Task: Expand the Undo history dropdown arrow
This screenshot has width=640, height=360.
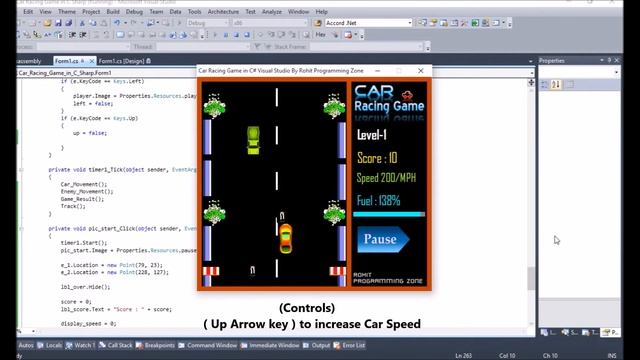Action: tap(125, 23)
